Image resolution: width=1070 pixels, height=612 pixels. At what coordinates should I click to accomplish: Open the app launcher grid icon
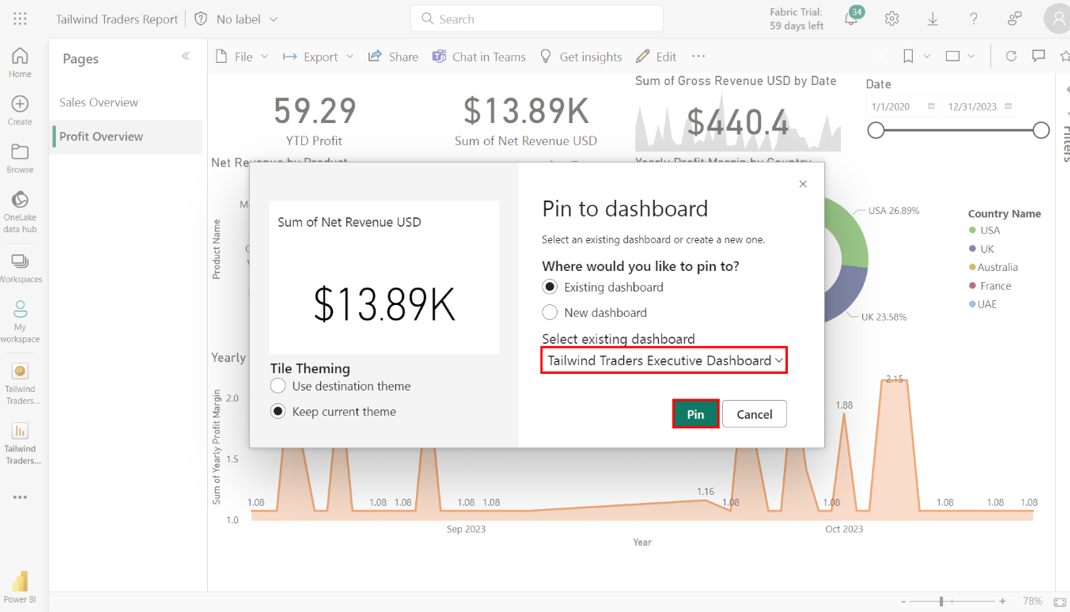click(x=20, y=19)
